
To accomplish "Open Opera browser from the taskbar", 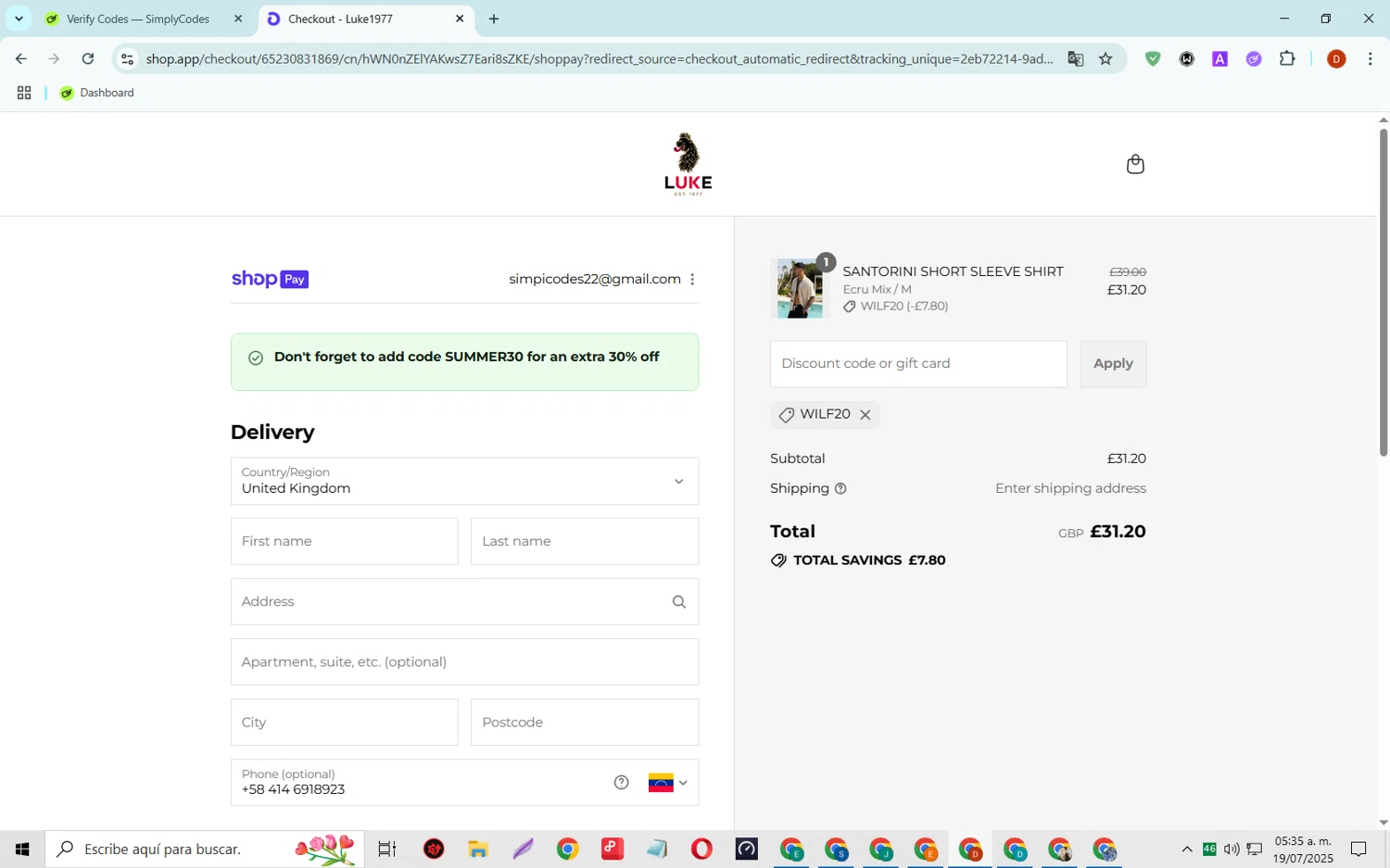I will [x=701, y=849].
